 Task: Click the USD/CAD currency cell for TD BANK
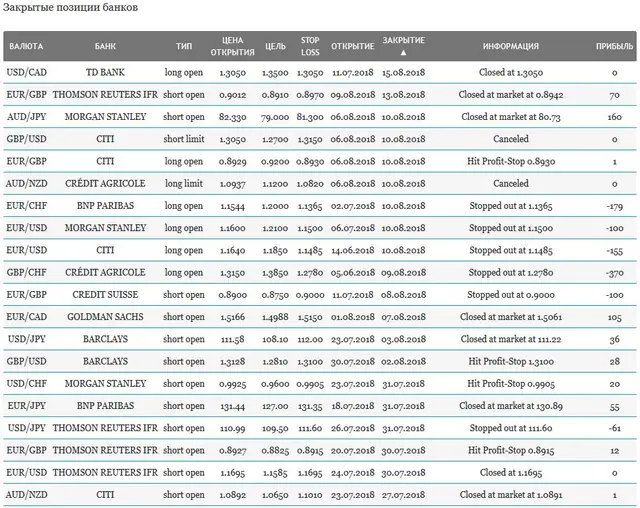coord(27,73)
